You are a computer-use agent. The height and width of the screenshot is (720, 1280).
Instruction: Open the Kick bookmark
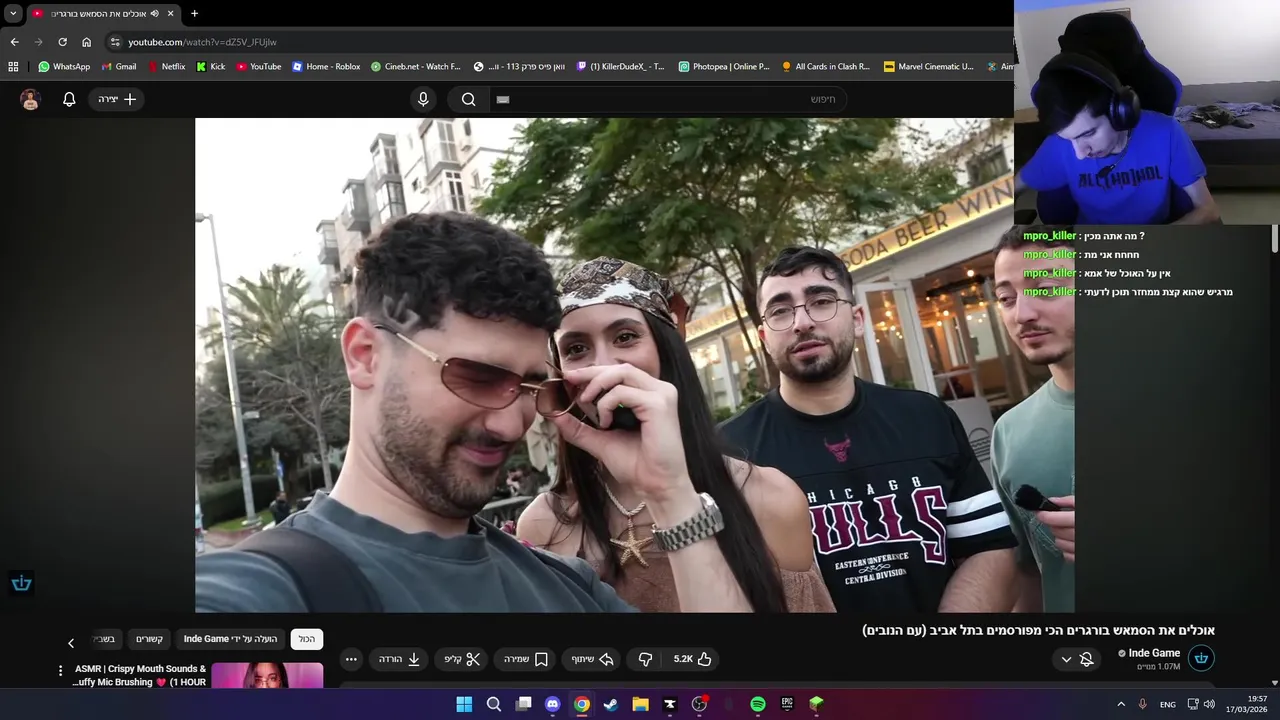[211, 67]
